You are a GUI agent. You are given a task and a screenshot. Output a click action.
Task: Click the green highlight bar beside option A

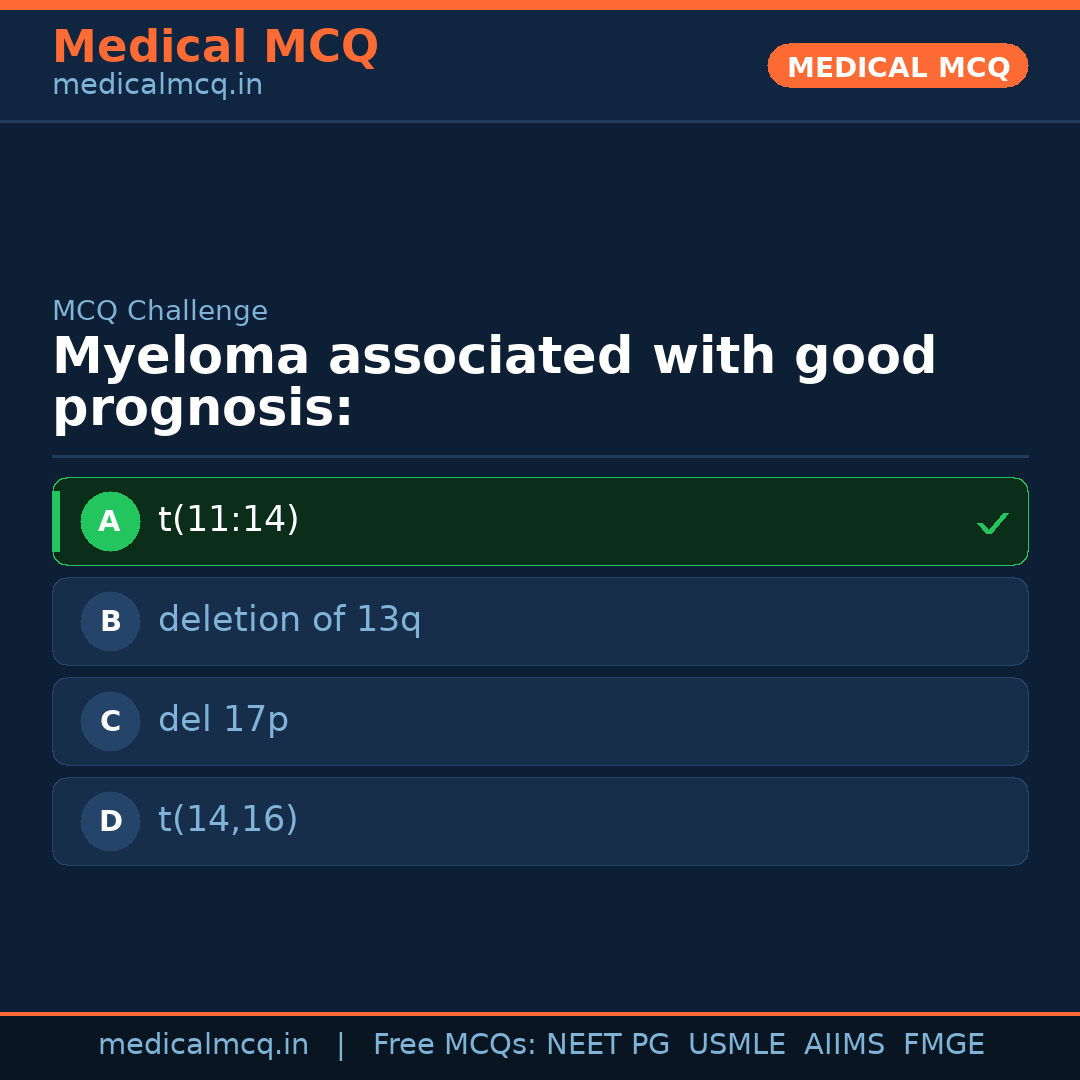(57, 521)
